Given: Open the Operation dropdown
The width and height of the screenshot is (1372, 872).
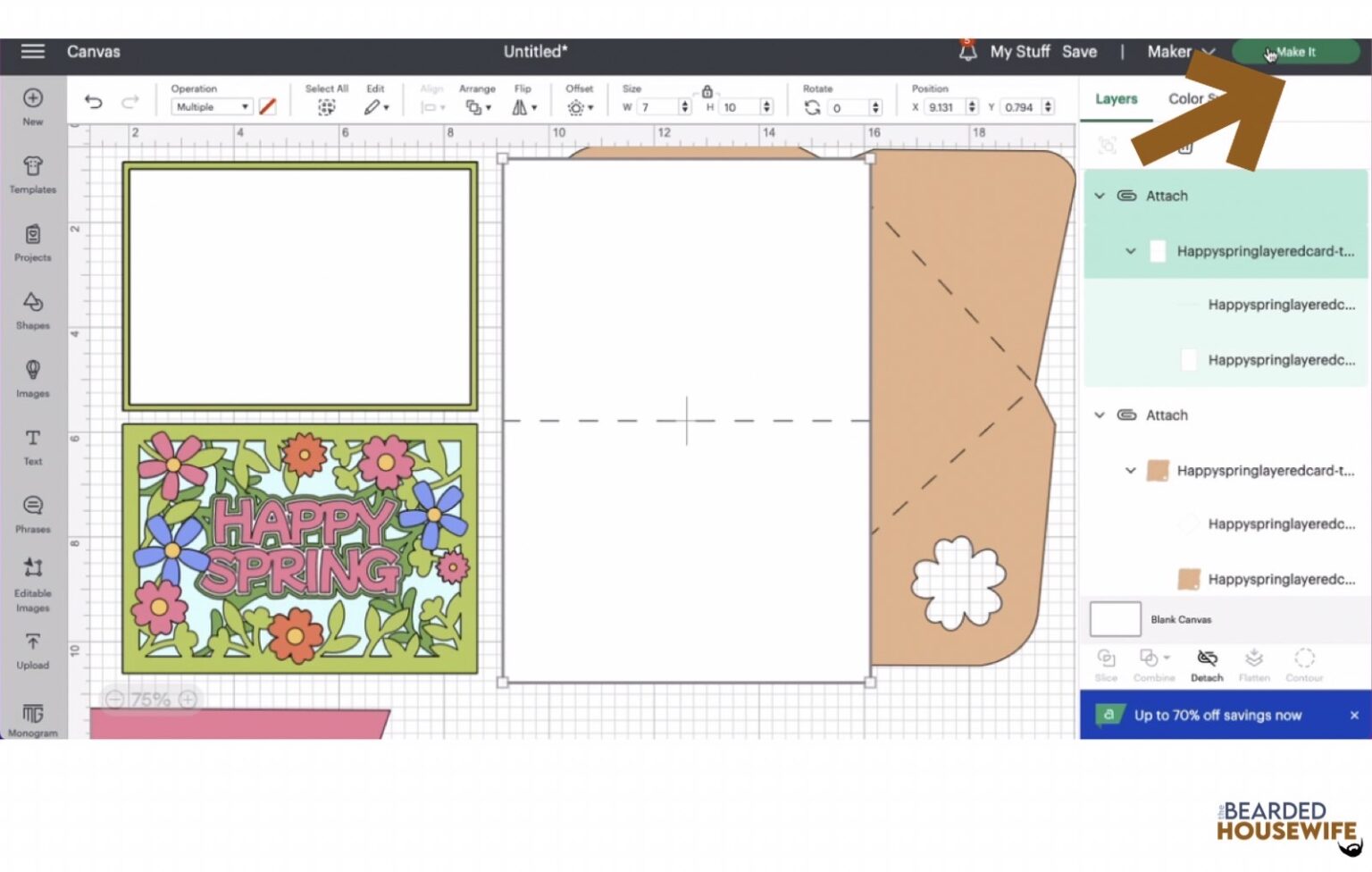Looking at the screenshot, I should [211, 106].
